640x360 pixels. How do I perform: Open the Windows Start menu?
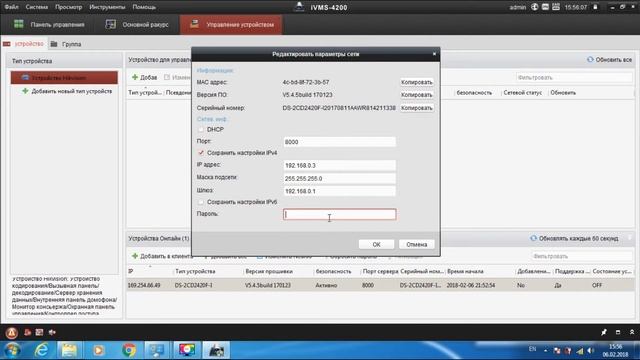(x=12, y=350)
